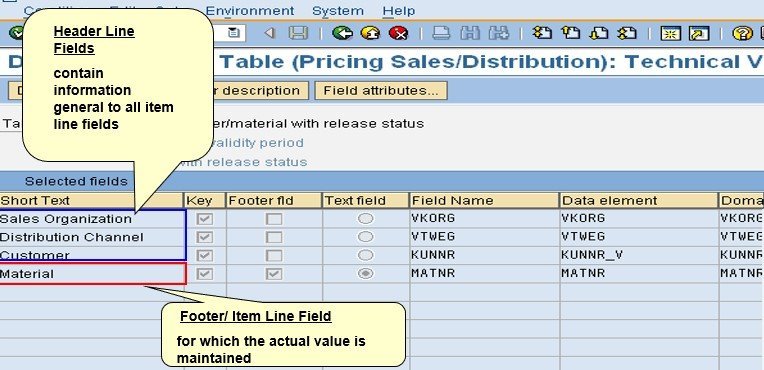
Task: Select the Sales Organization short text cell
Action: click(92, 219)
